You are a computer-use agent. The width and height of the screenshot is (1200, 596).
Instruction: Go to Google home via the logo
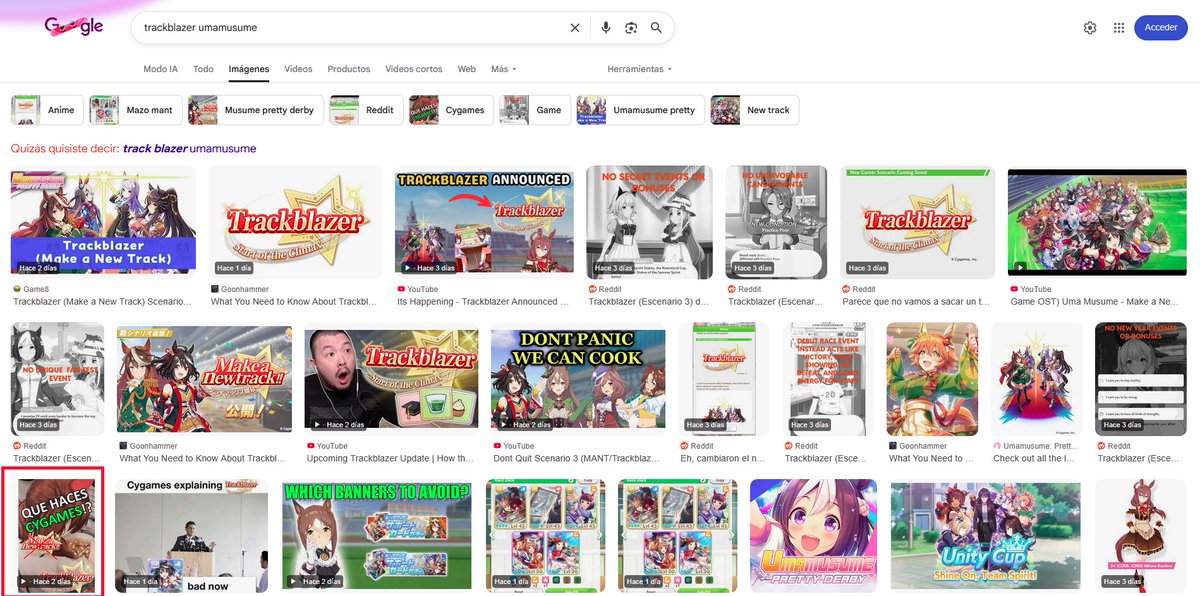tap(73, 27)
